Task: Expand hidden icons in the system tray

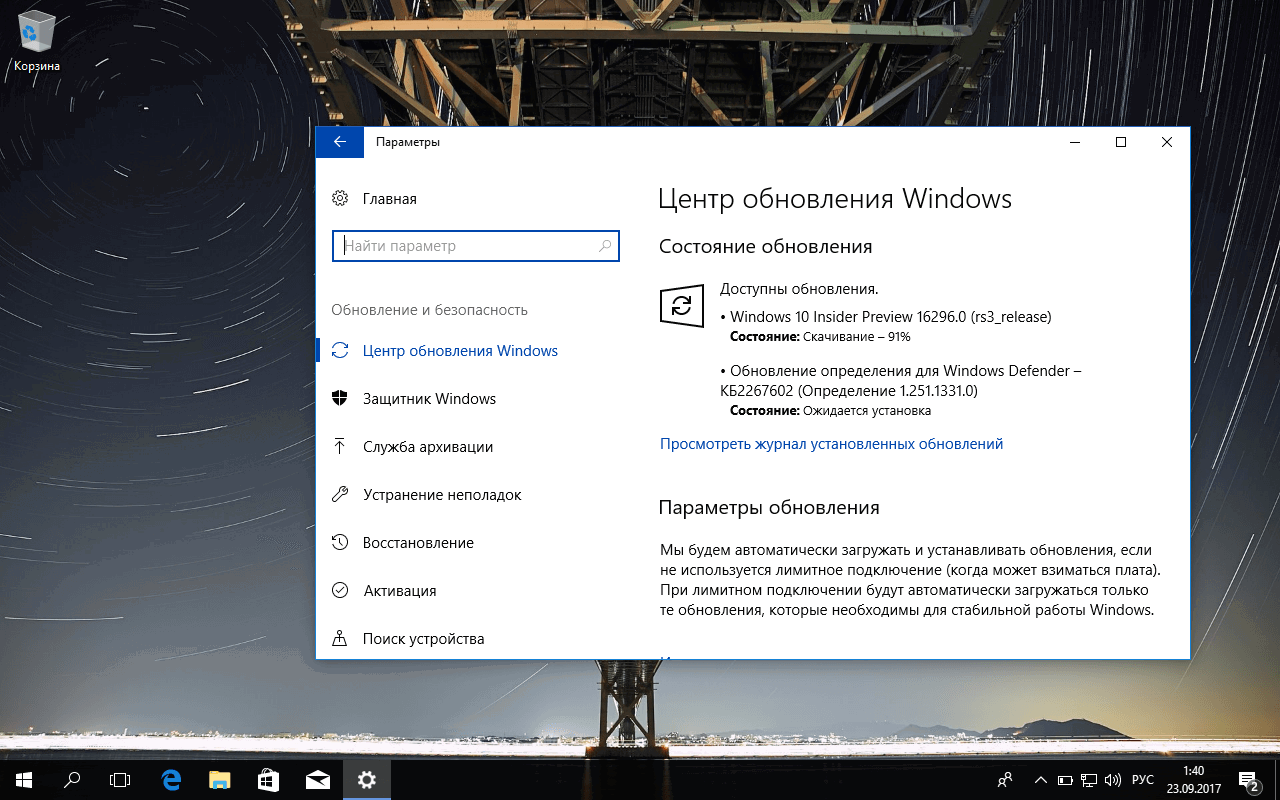Action: (1040, 779)
